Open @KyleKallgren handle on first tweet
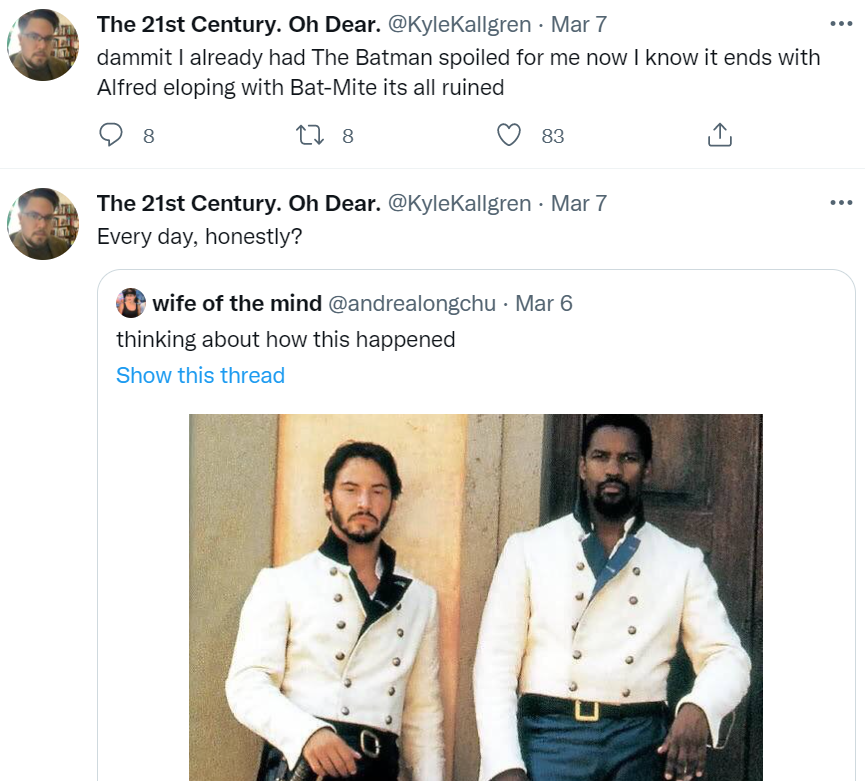The width and height of the screenshot is (865, 781). (x=460, y=24)
